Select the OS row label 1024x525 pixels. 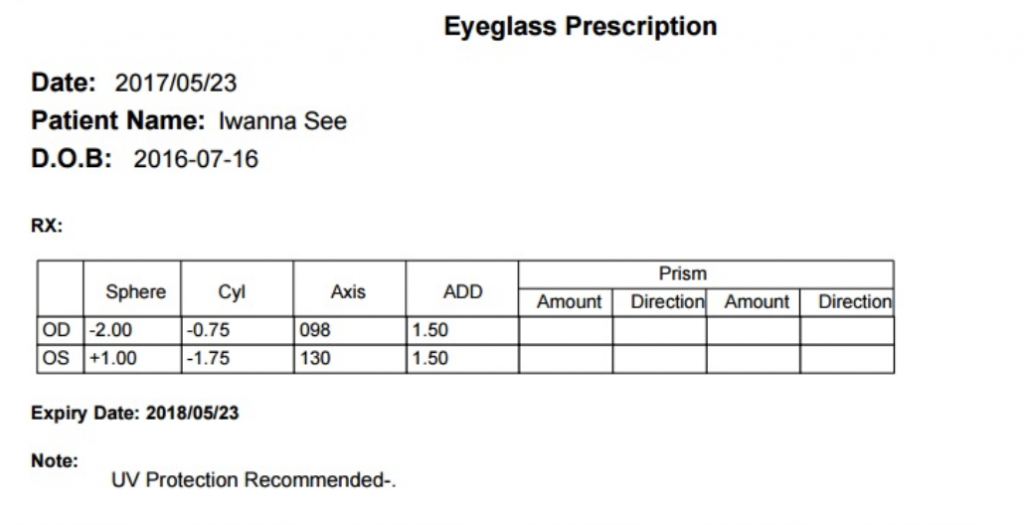pyautogui.click(x=56, y=358)
